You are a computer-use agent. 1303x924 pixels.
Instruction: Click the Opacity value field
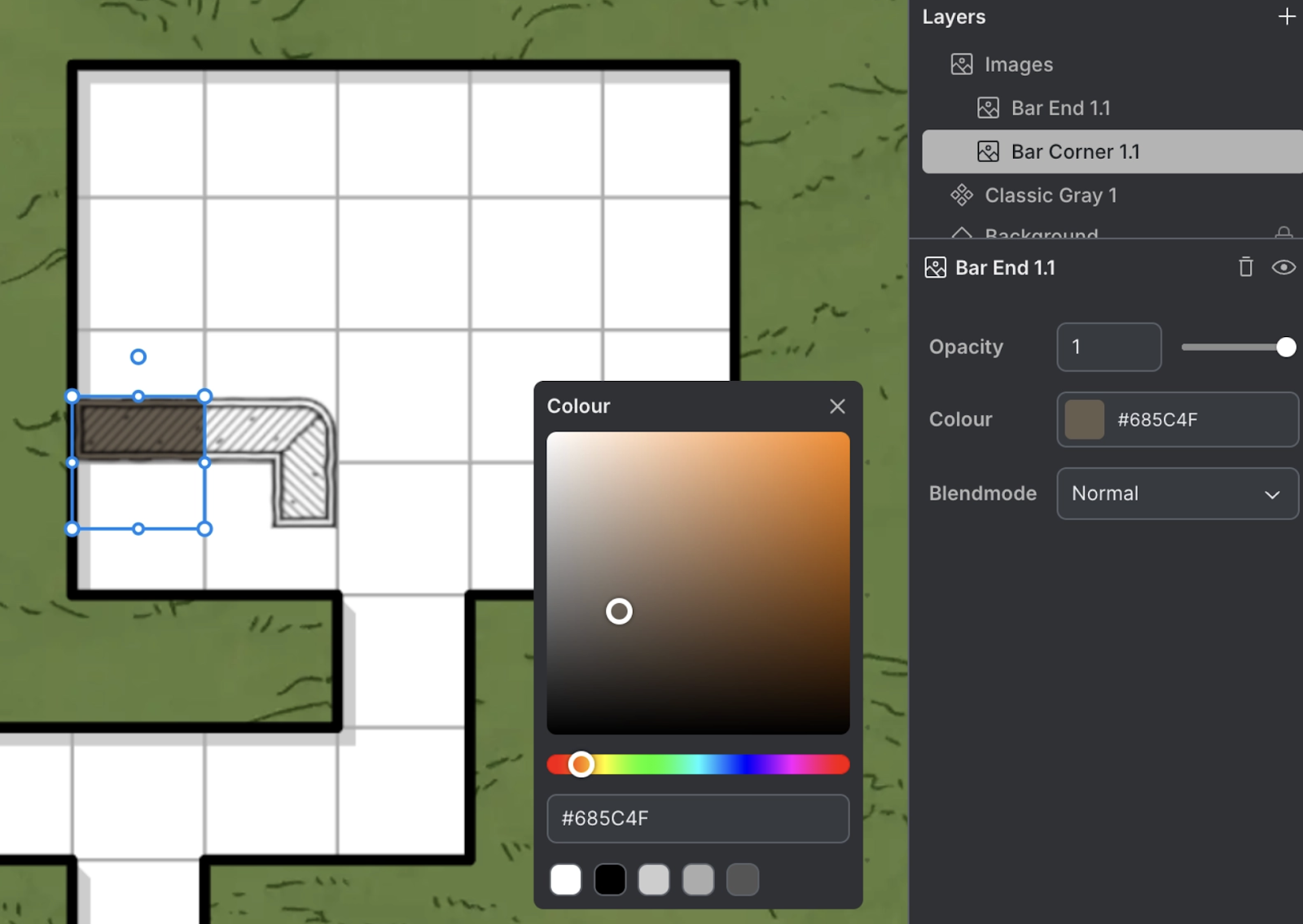point(1108,348)
